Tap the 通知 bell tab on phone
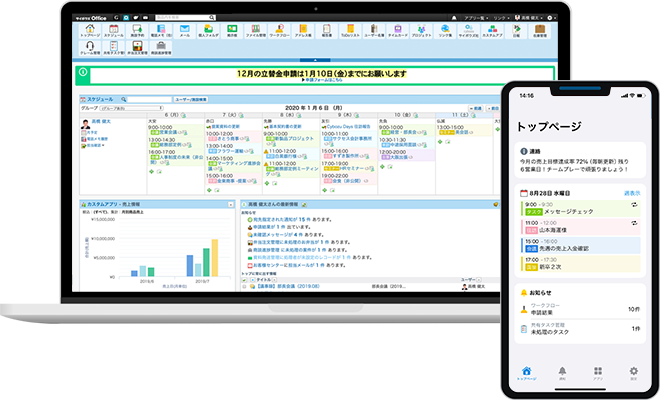Screen dimensions: 660x400 pyautogui.click(x=561, y=374)
